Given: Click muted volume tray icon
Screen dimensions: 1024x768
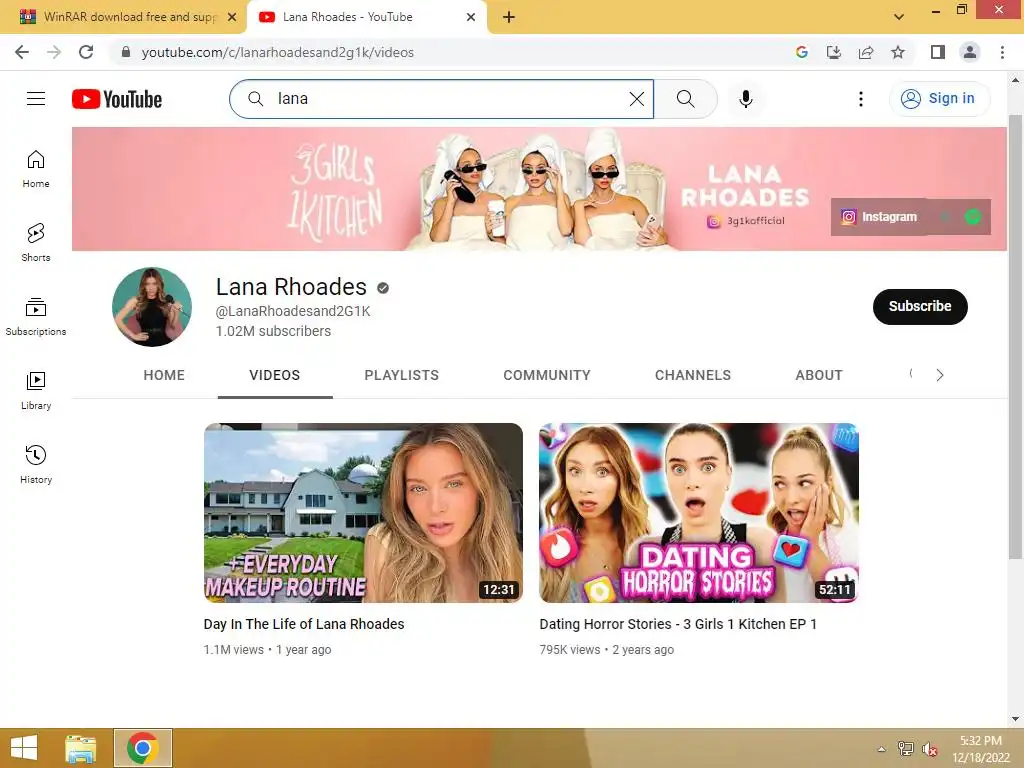Looking at the screenshot, I should tap(930, 749).
